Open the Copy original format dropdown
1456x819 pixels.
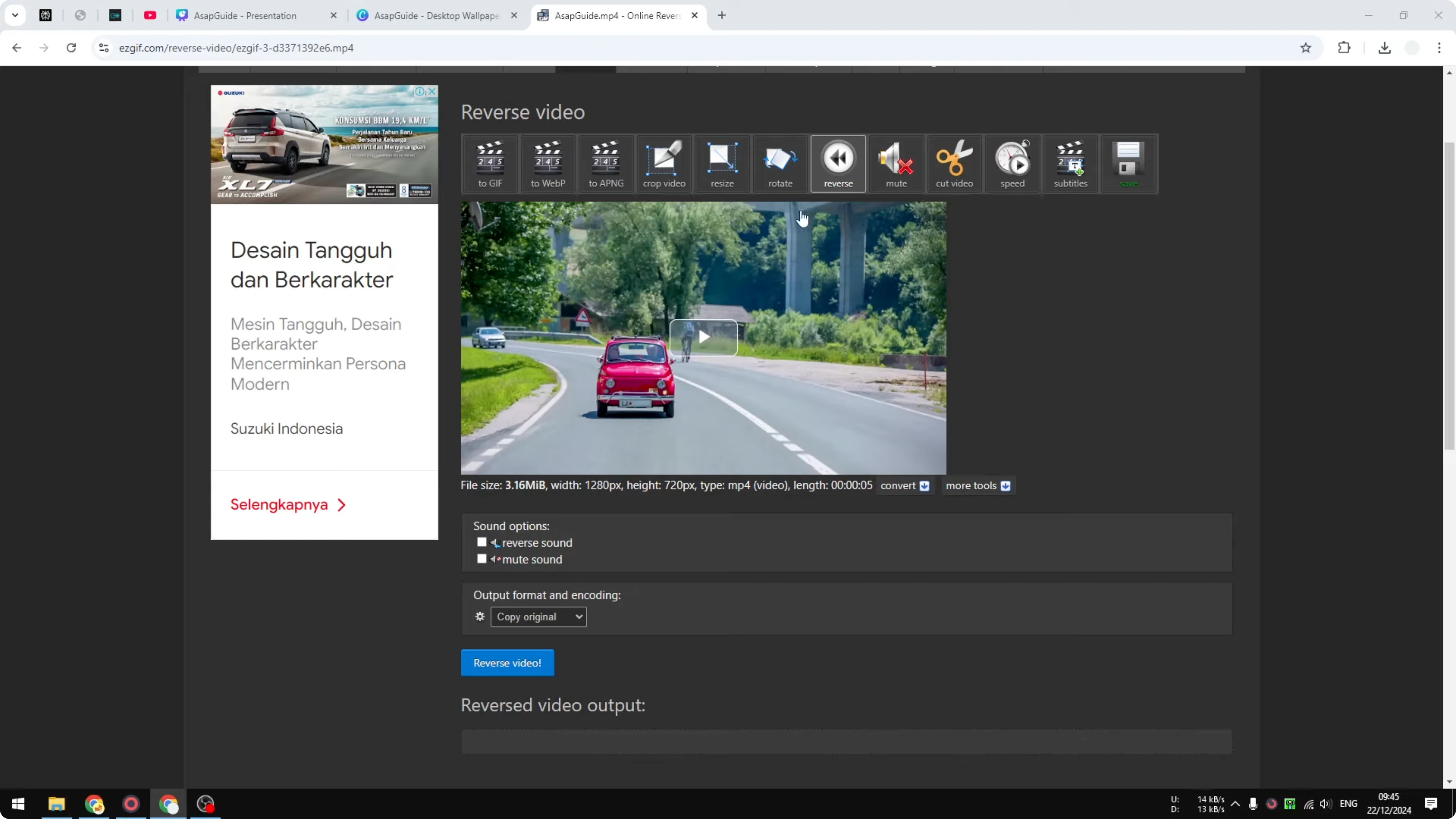538,617
